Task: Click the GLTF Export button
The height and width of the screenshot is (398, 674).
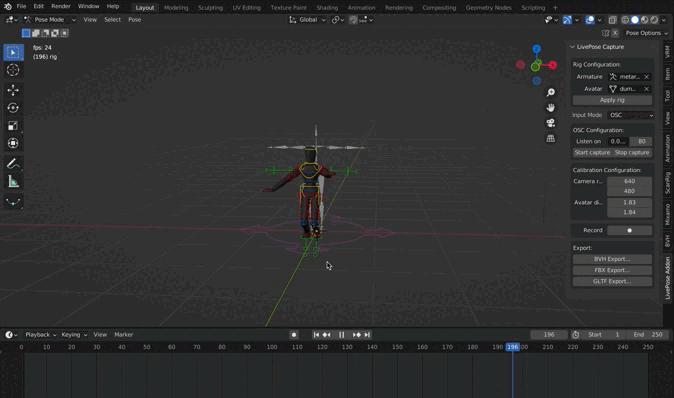Action: pyautogui.click(x=612, y=282)
